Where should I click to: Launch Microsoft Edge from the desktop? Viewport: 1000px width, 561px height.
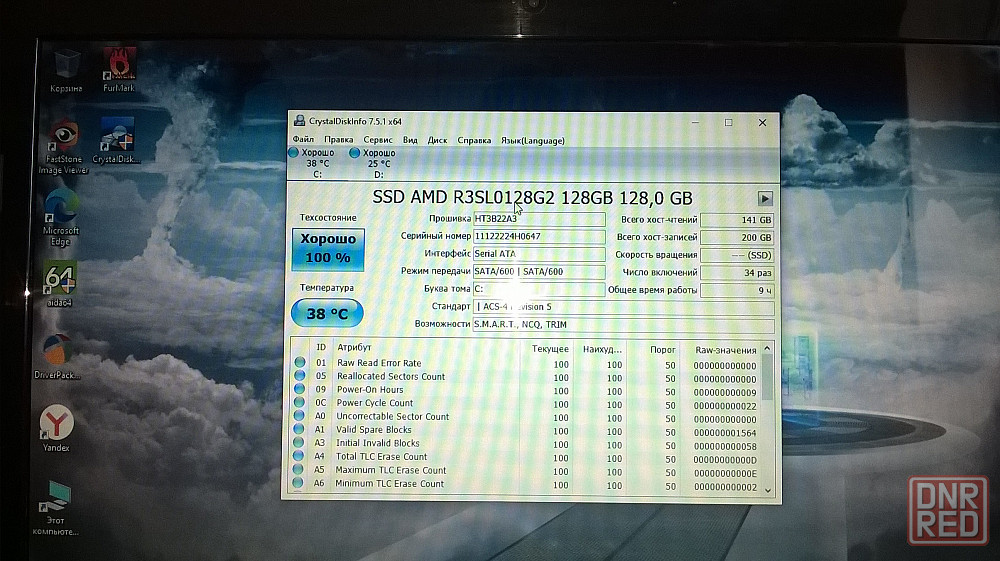point(61,217)
